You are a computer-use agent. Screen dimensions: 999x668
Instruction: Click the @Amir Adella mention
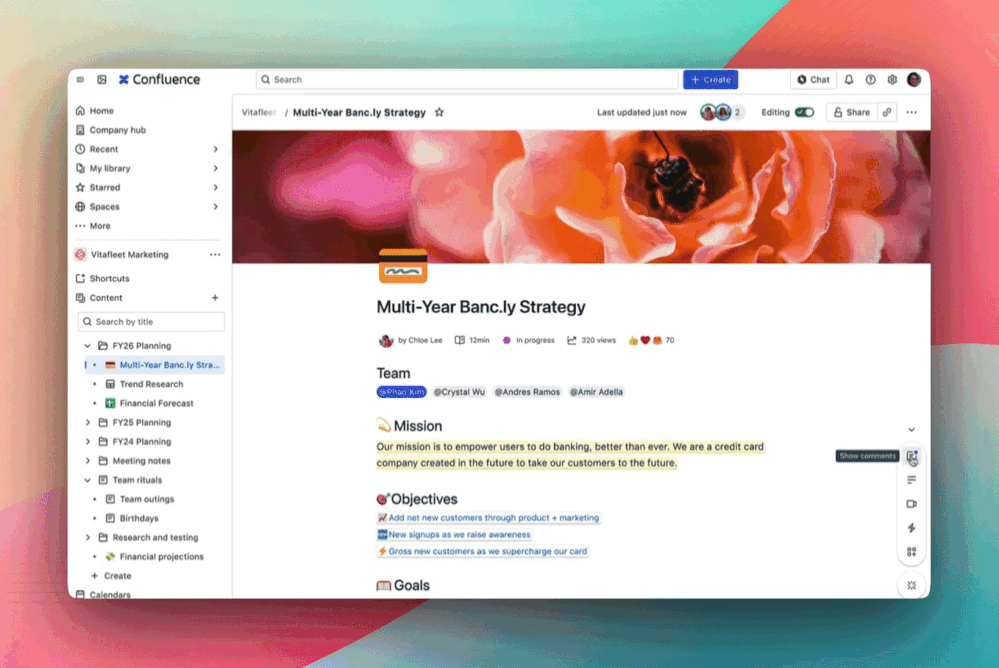pyautogui.click(x=596, y=392)
